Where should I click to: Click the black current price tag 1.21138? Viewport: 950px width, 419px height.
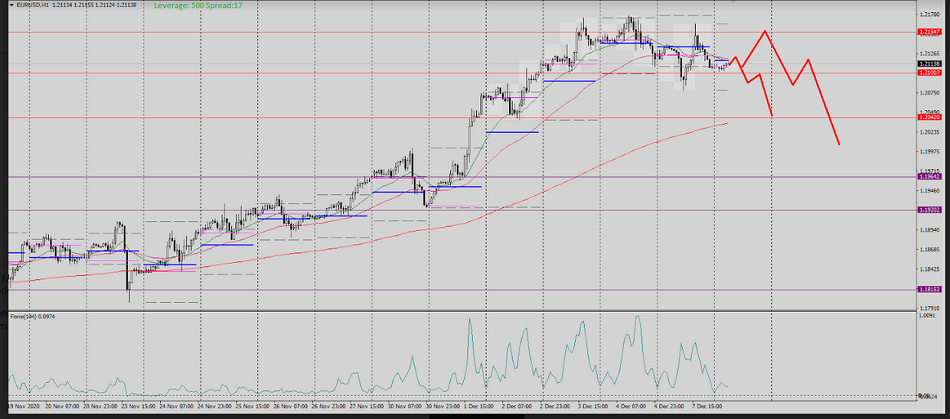point(928,63)
